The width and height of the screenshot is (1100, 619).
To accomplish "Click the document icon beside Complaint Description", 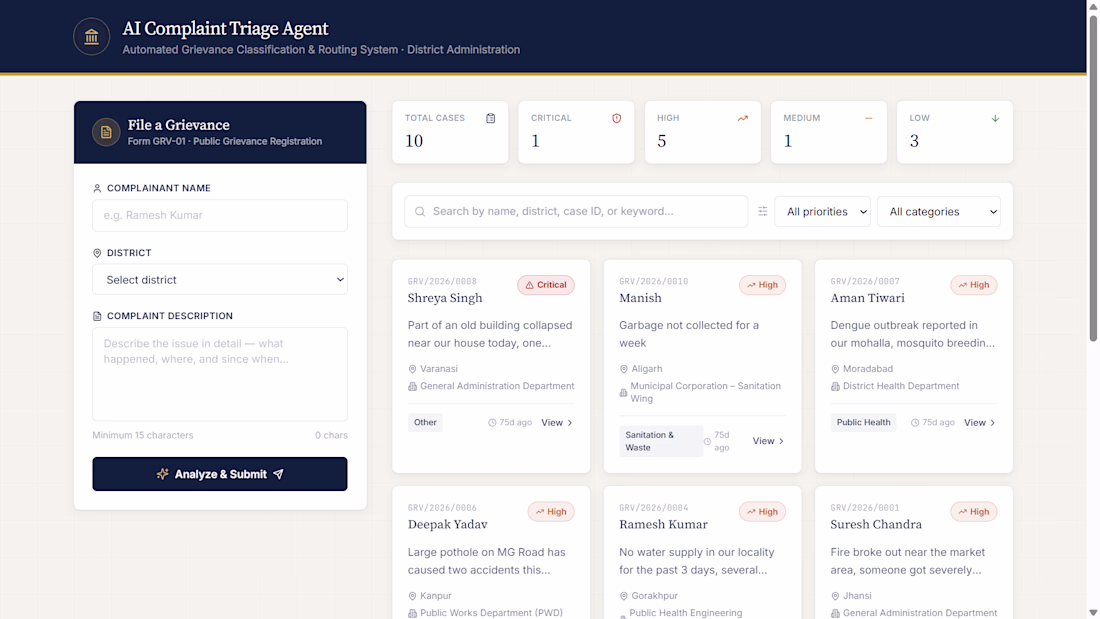I will point(97,316).
